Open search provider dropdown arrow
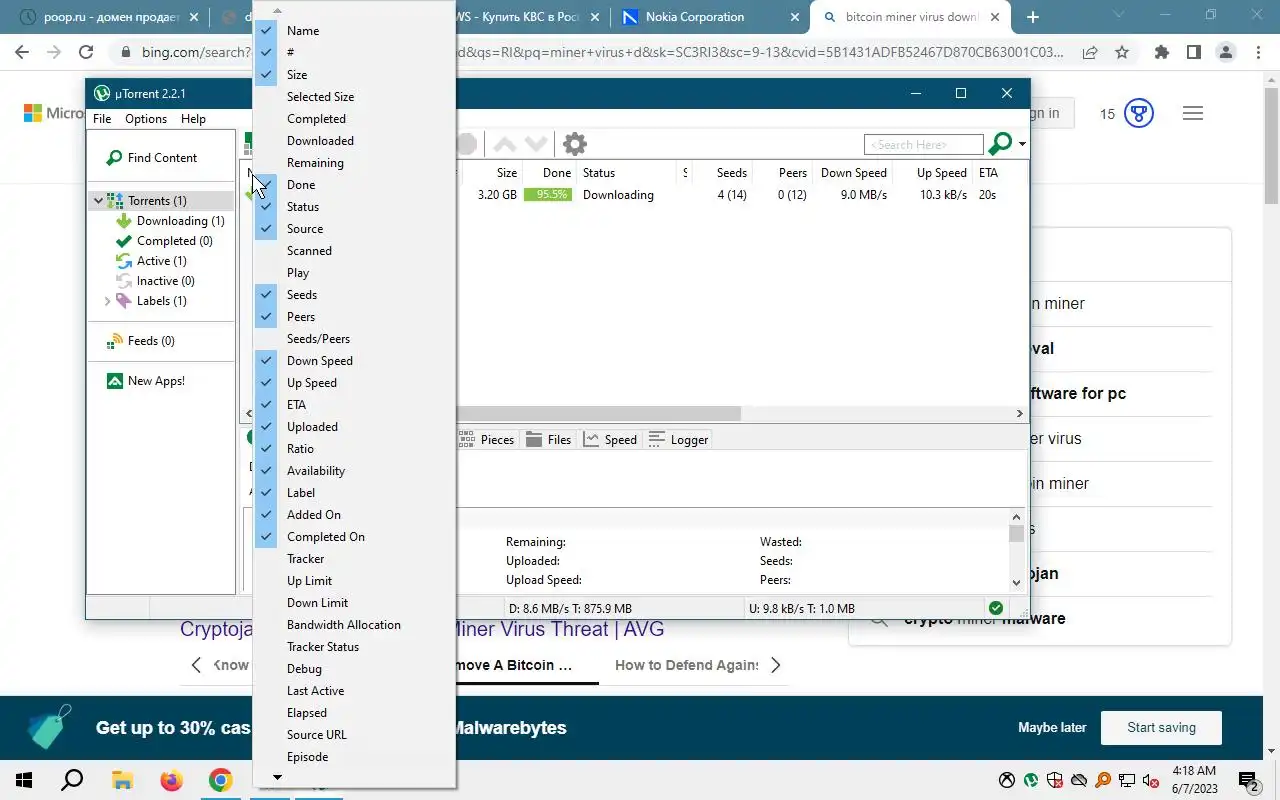 (x=1022, y=145)
